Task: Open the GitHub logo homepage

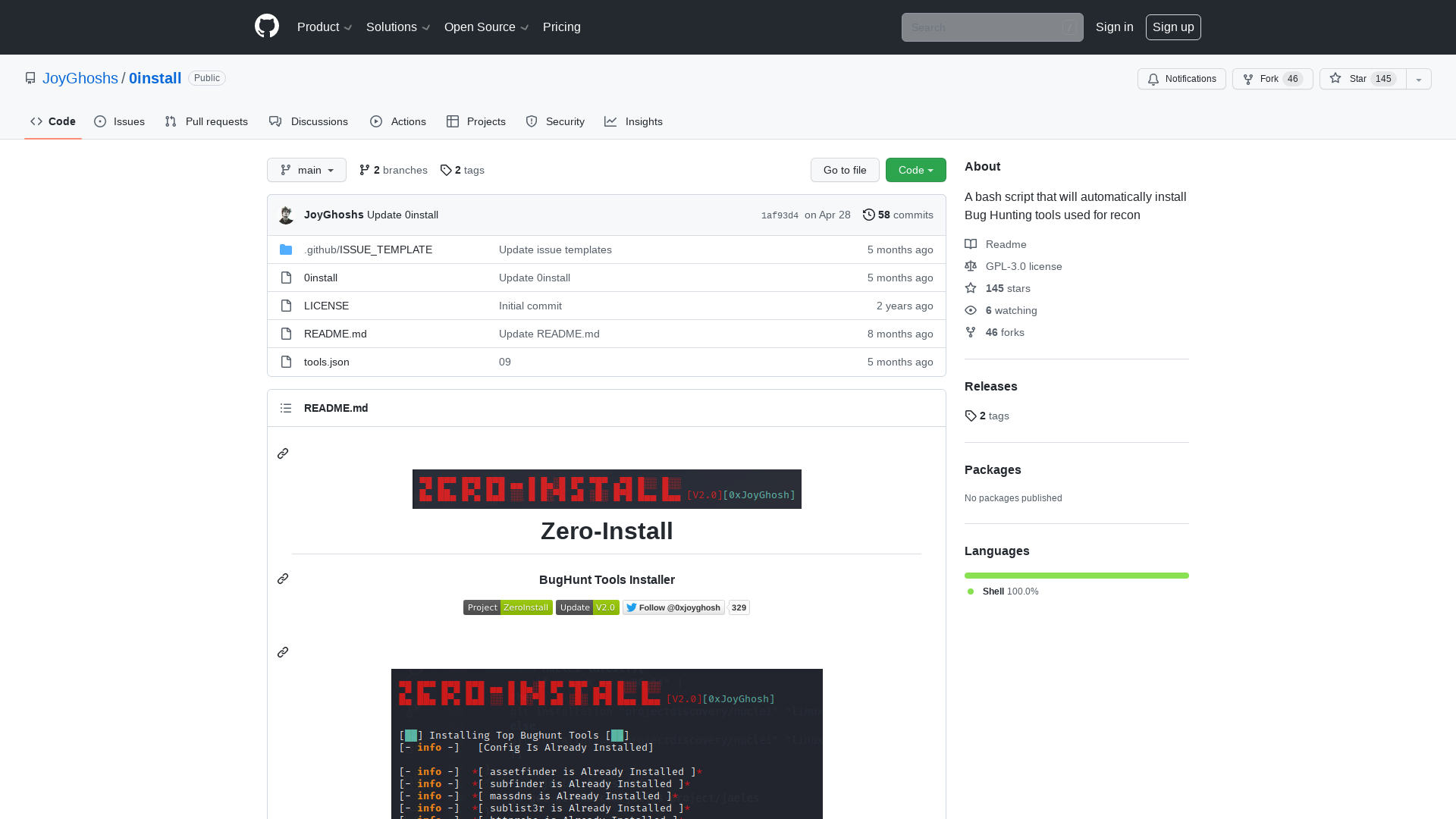Action: pyautogui.click(x=267, y=27)
